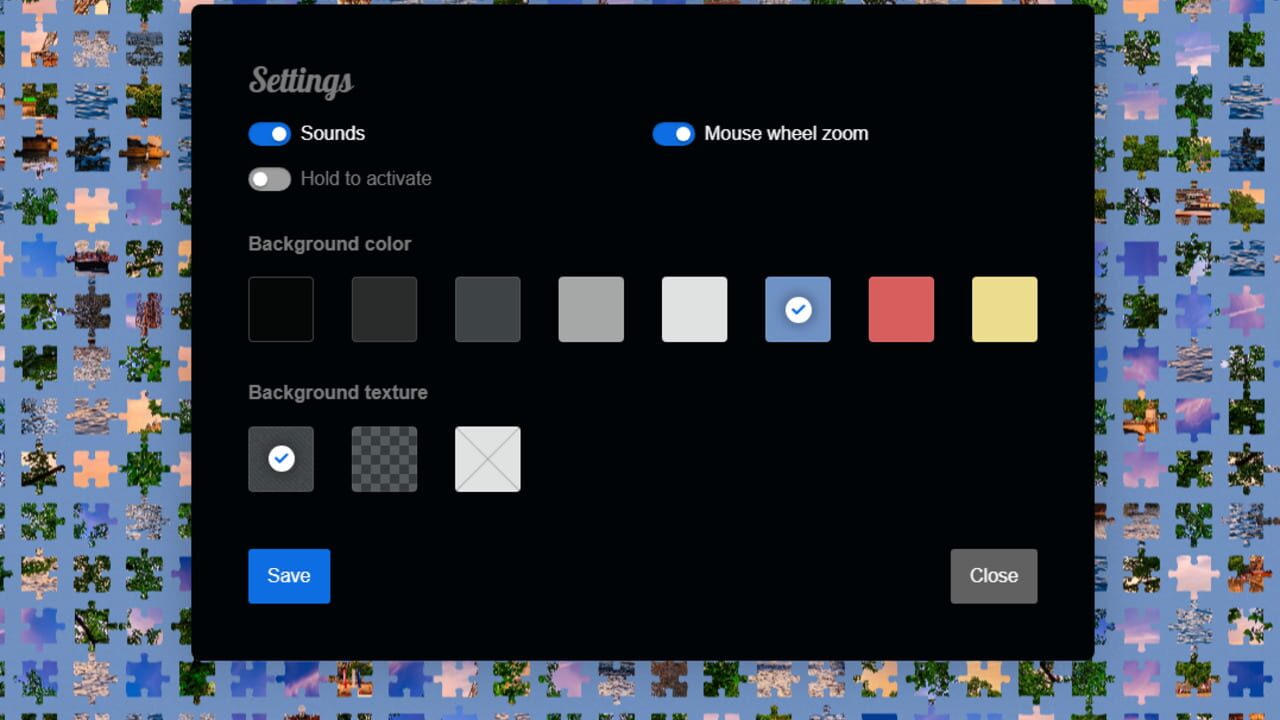Select the black background color swatch
The image size is (1280, 720).
pos(281,310)
